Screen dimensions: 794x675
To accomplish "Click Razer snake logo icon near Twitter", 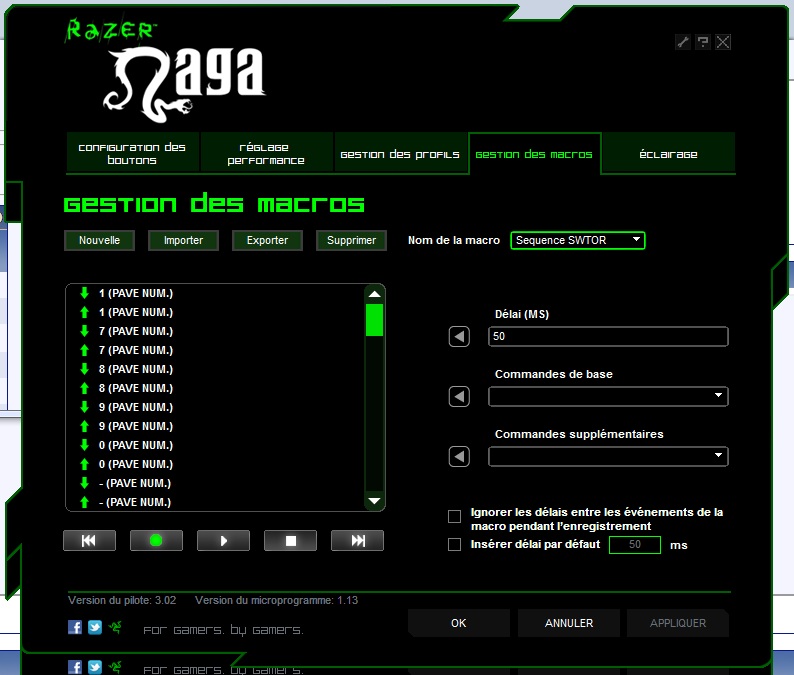I will click(115, 627).
